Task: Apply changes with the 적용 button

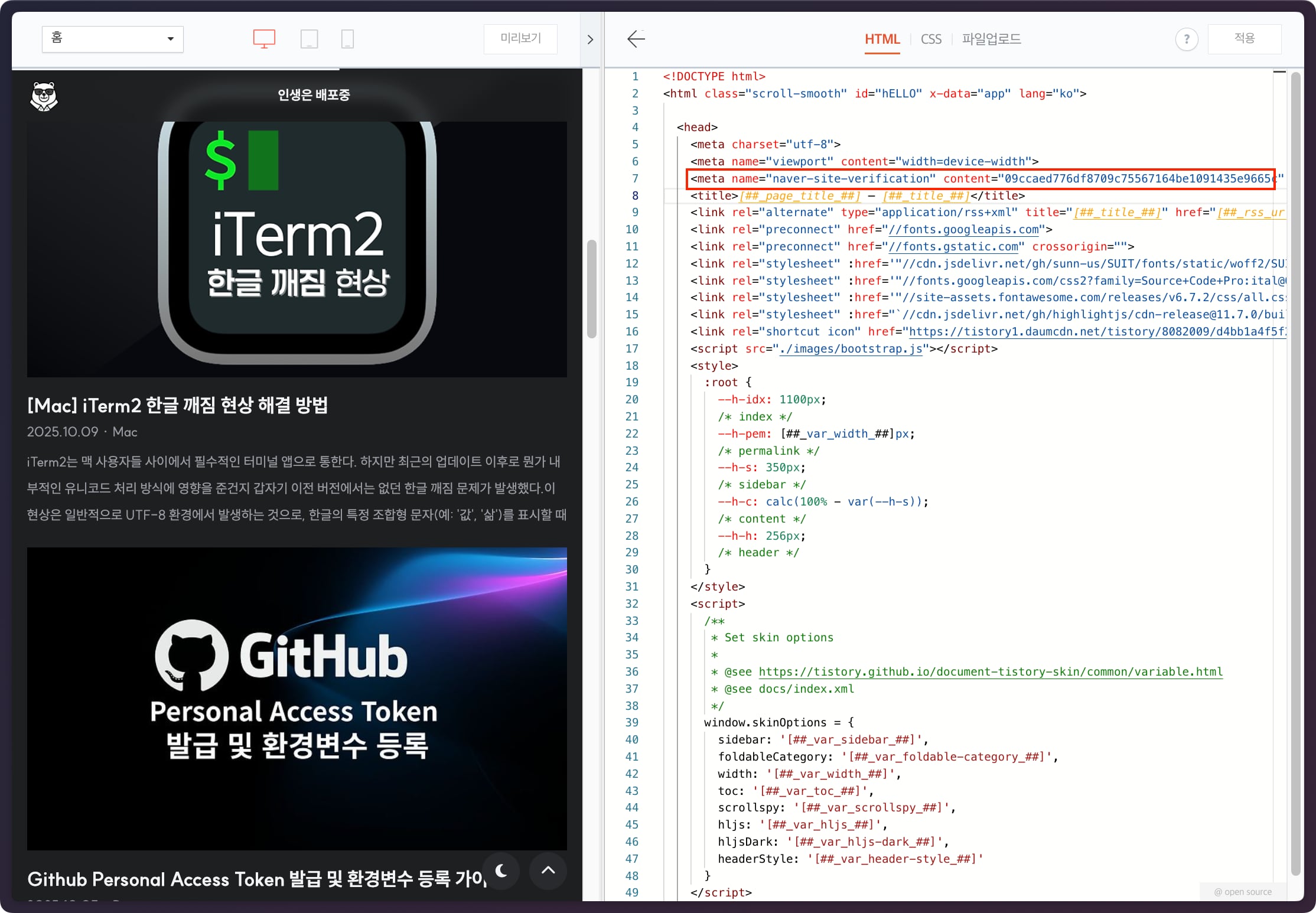Action: point(1245,39)
